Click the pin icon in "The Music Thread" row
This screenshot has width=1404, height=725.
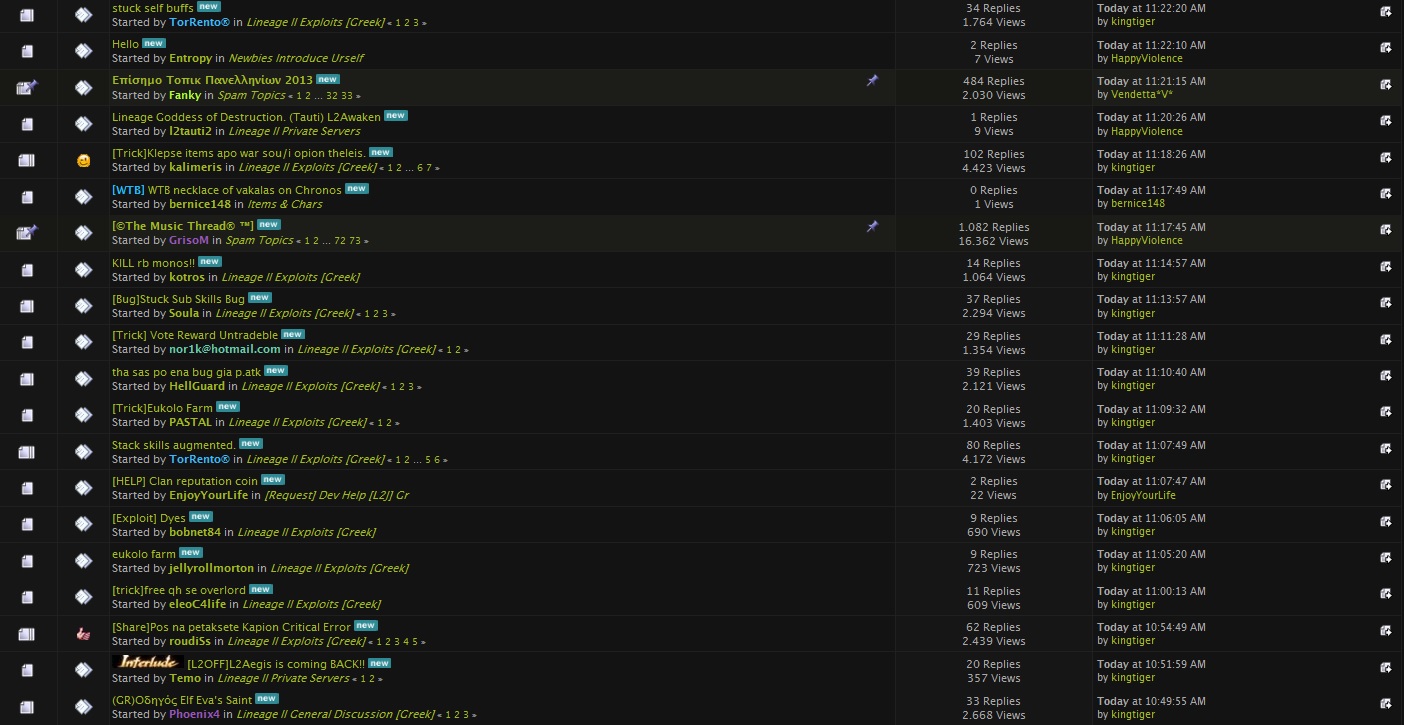pos(872,227)
